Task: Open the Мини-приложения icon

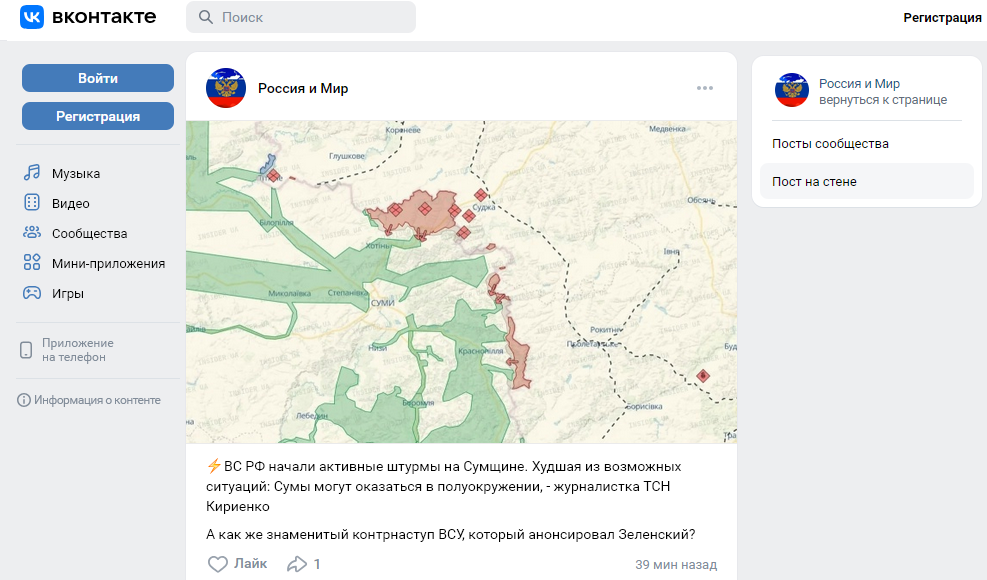Action: (32, 263)
